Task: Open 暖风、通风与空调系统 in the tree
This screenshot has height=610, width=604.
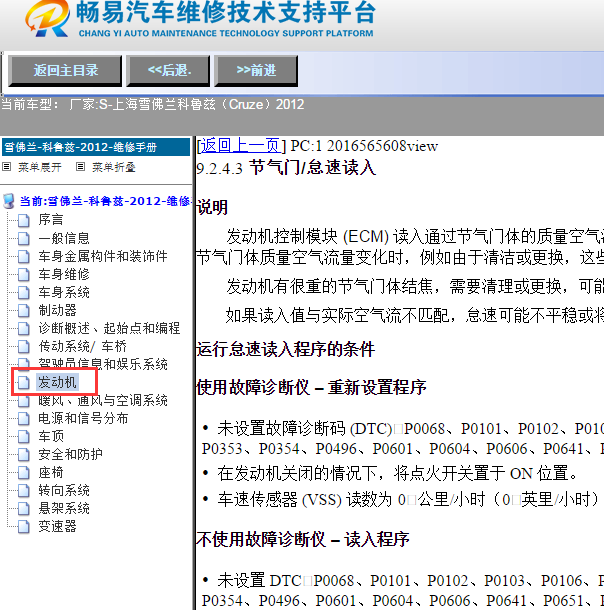Action: pos(103,400)
